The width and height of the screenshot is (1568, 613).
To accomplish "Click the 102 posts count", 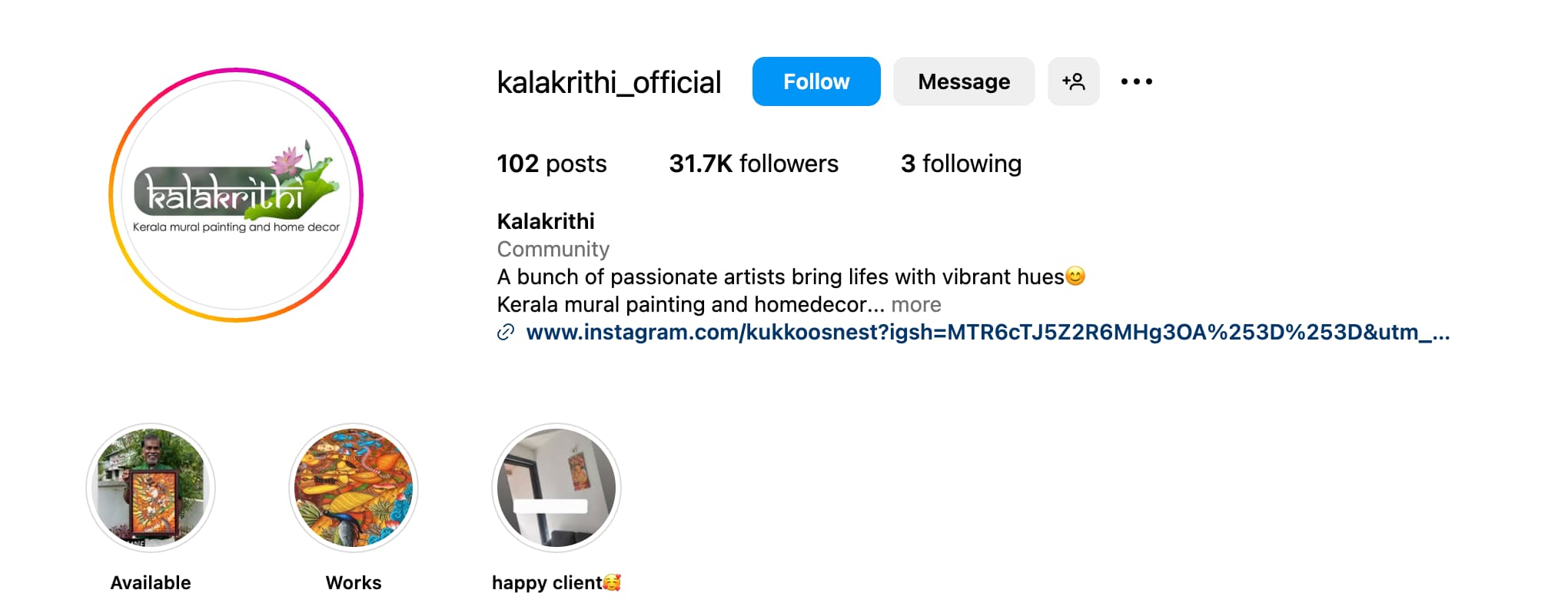I will point(551,164).
